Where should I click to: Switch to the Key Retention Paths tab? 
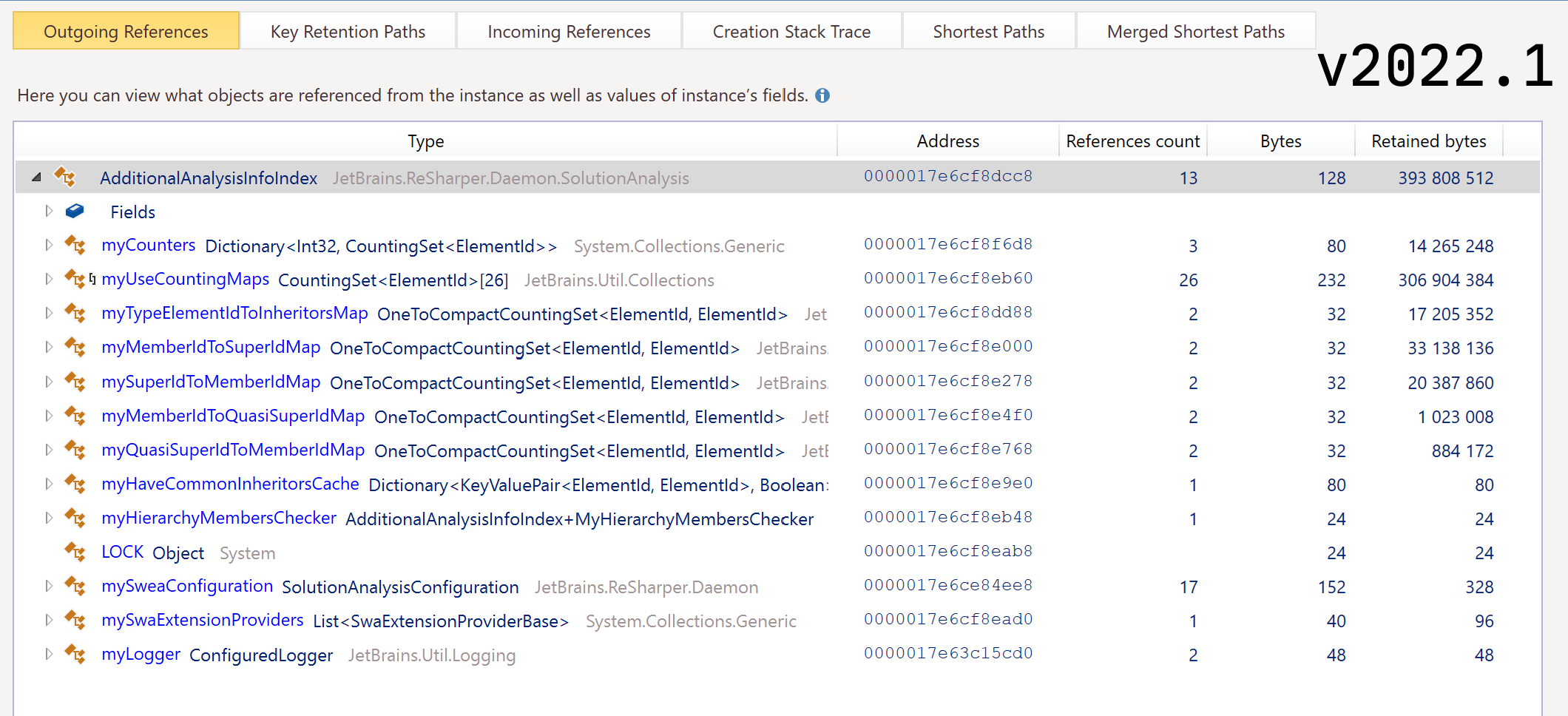point(348,32)
